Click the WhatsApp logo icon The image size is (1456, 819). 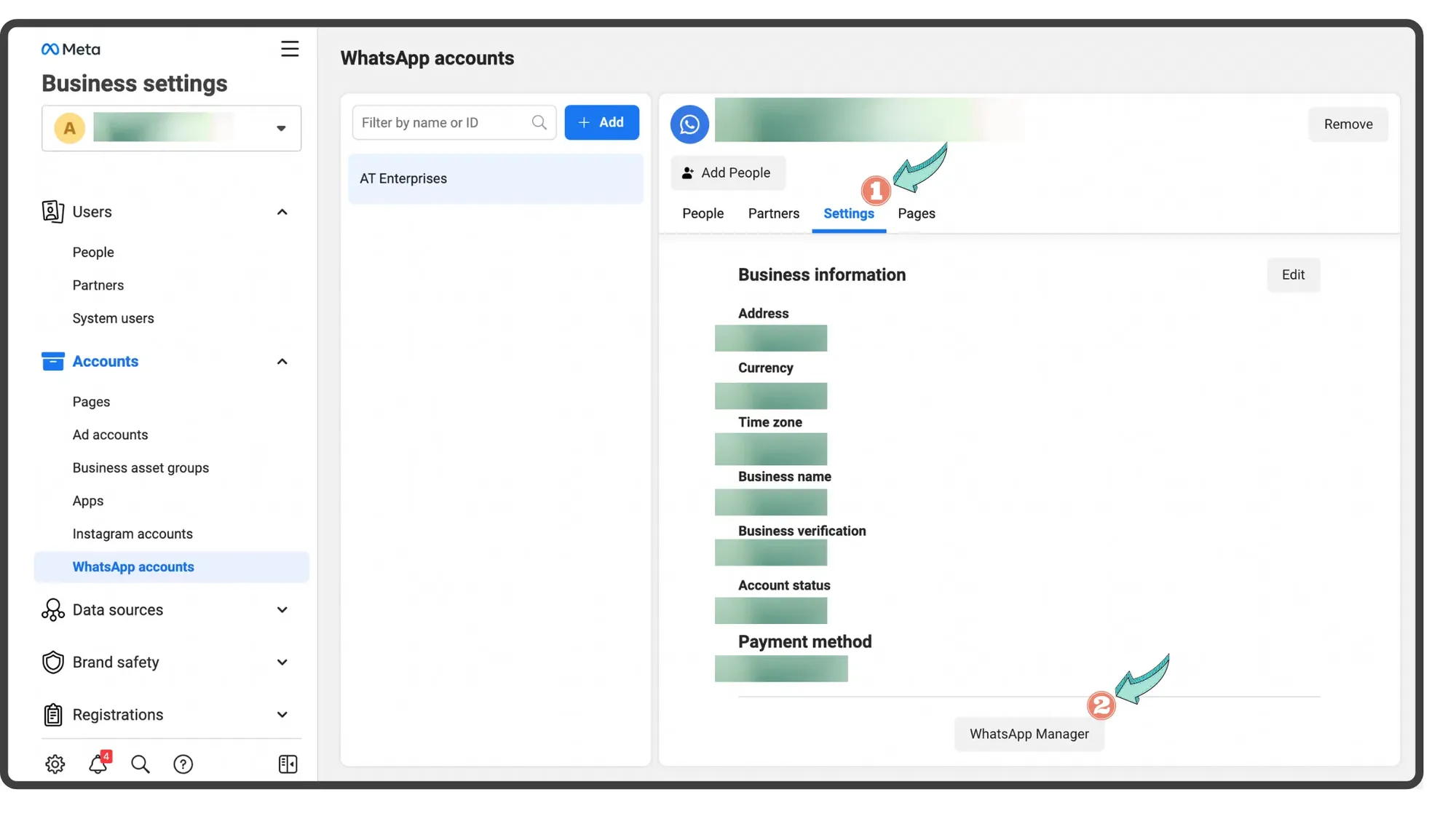pos(689,124)
